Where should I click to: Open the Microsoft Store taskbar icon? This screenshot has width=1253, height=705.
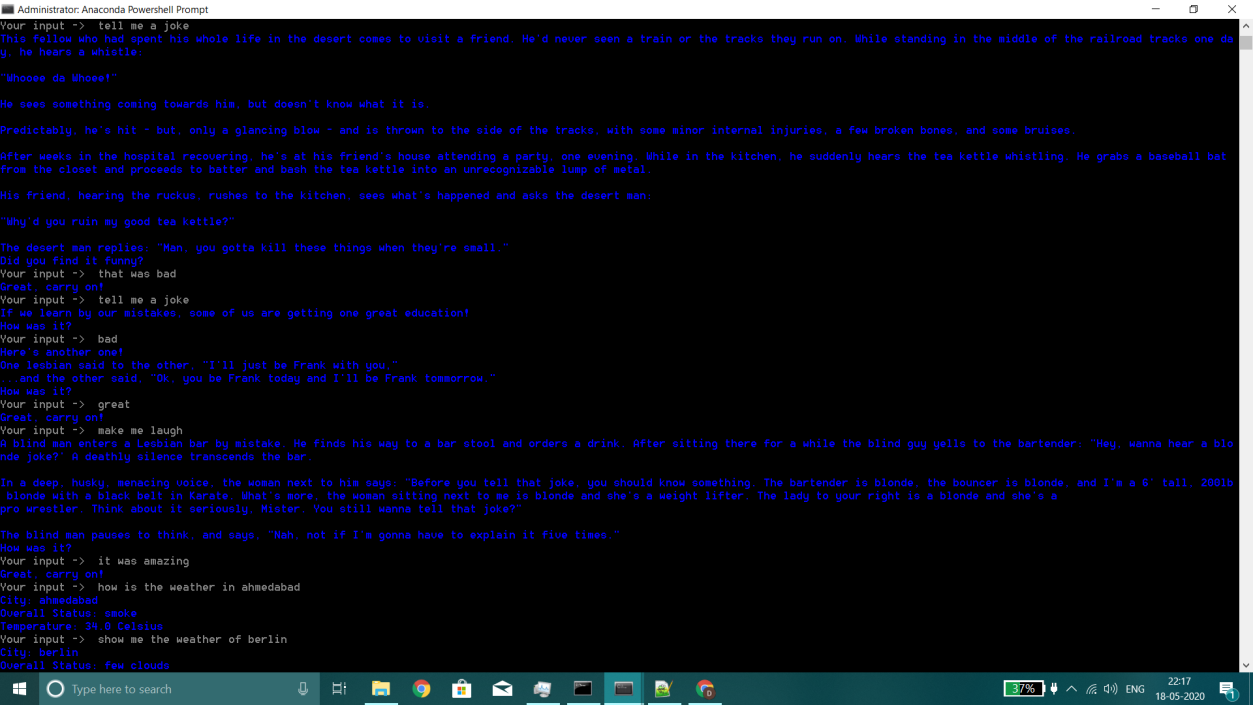[x=462, y=689]
